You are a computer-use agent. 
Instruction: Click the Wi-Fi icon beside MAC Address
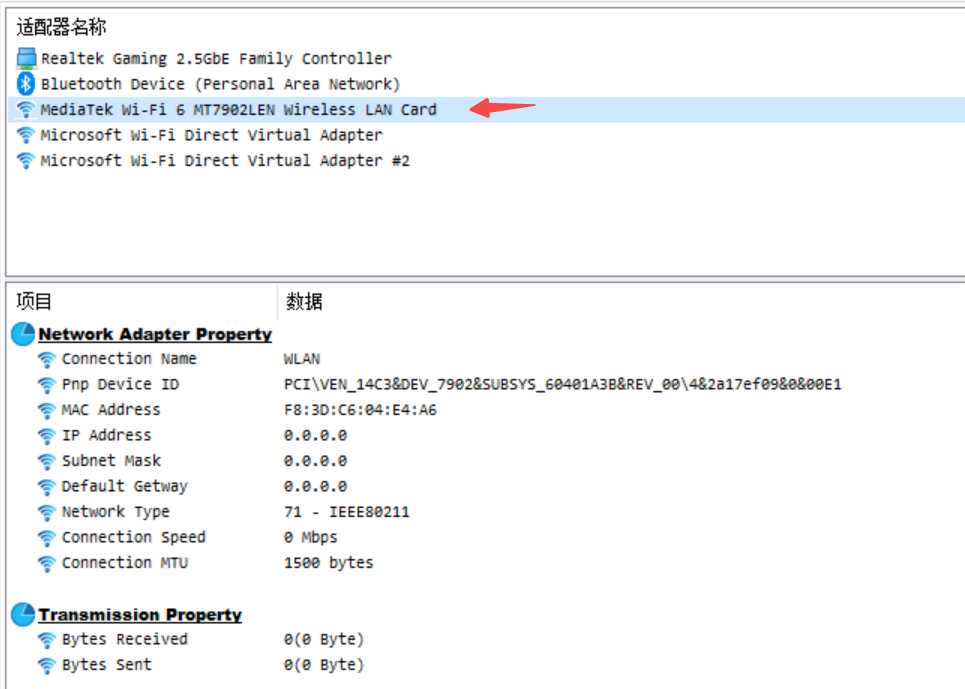pyautogui.click(x=47, y=410)
